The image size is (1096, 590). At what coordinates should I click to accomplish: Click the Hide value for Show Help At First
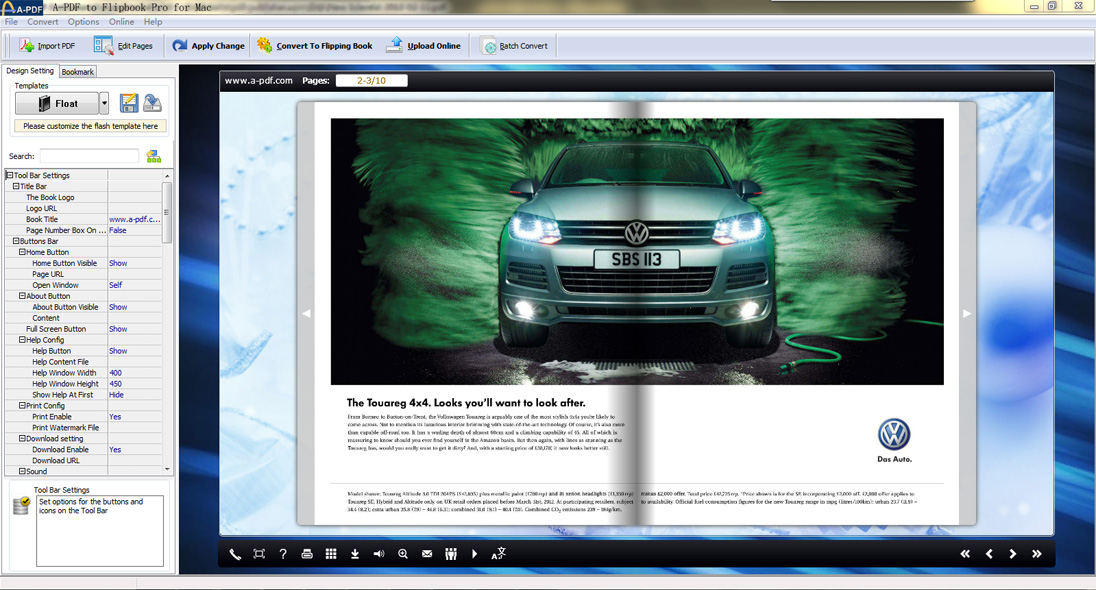coord(116,394)
